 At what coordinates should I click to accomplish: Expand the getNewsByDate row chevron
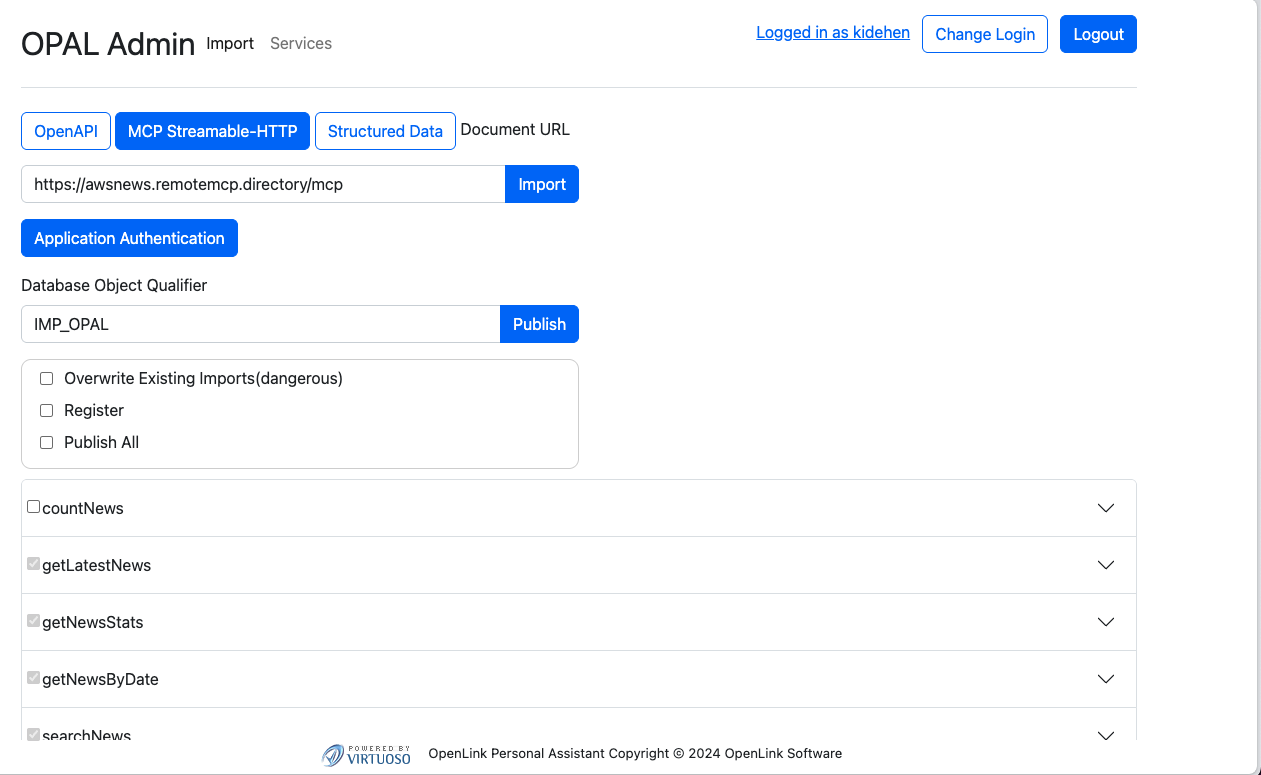tap(1106, 679)
